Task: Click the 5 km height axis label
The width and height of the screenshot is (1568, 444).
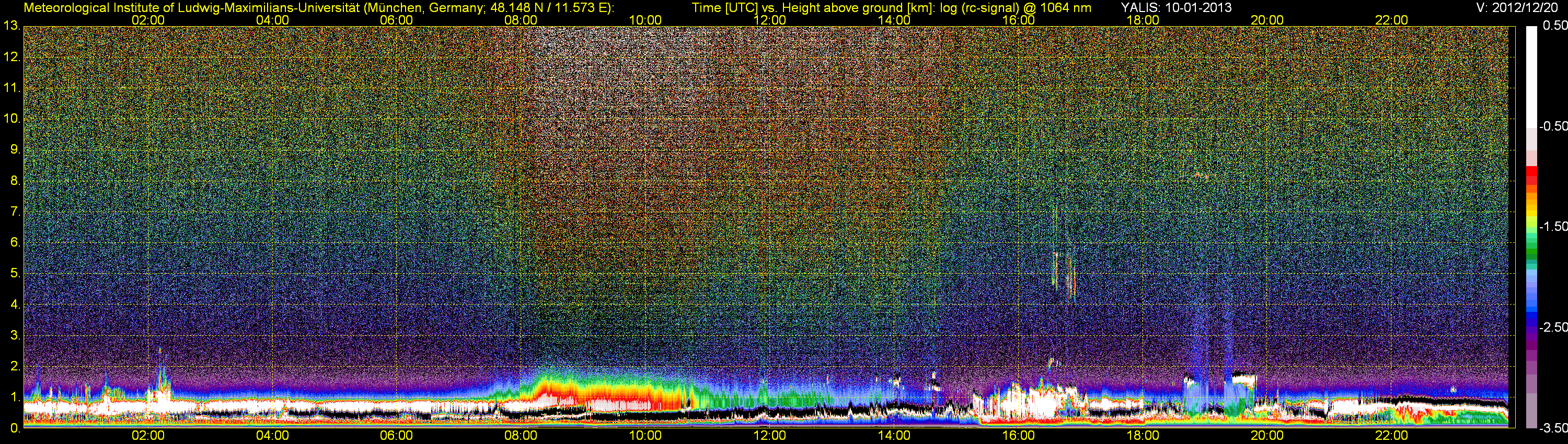Action: coord(15,273)
